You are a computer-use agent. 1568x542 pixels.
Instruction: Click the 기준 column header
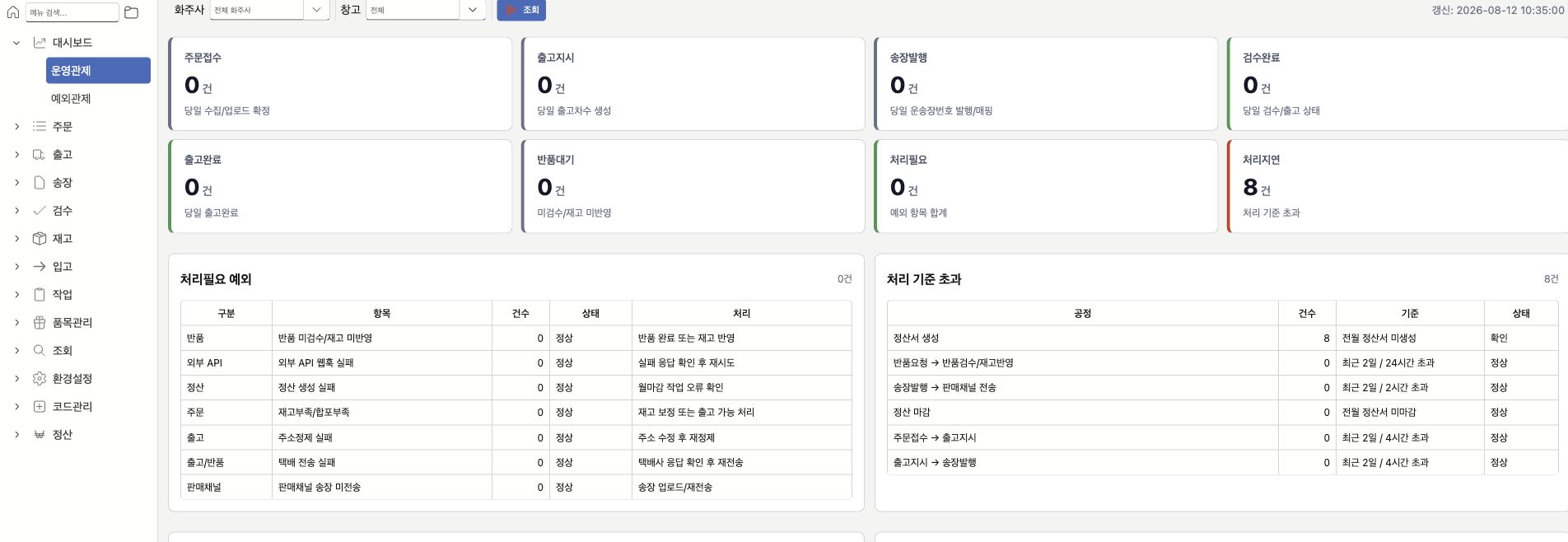point(1410,313)
